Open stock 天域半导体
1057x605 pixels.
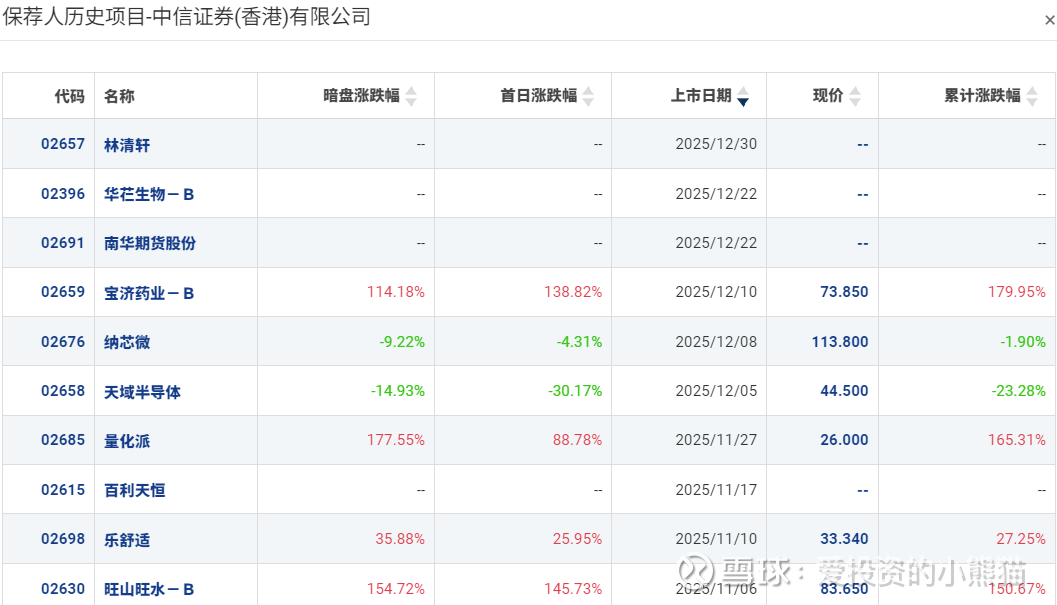[142, 392]
